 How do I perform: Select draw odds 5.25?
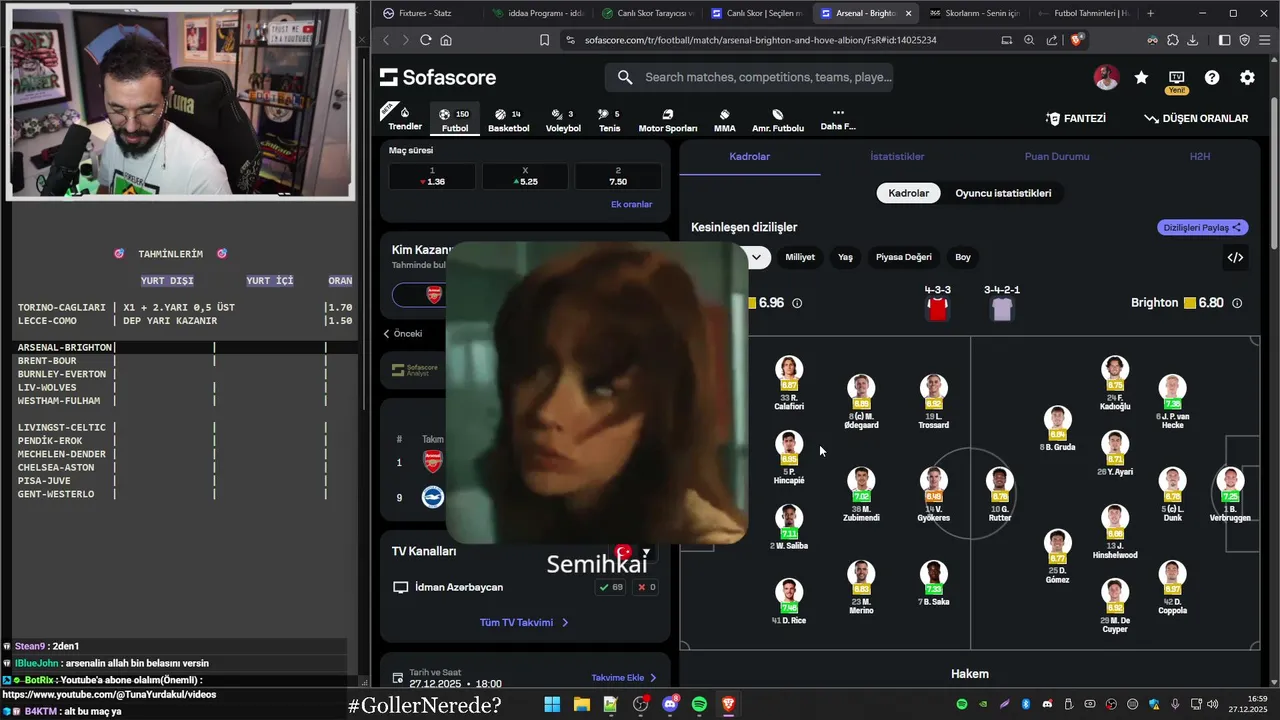525,177
